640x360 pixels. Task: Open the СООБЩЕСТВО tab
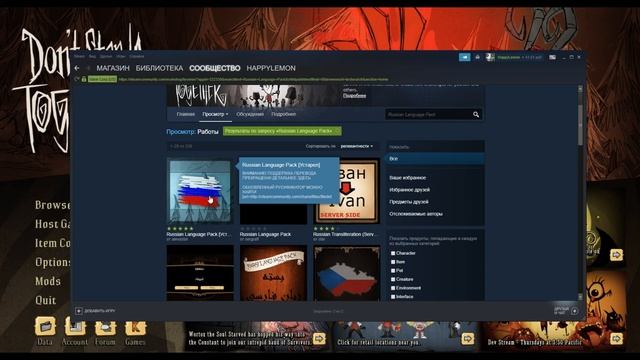215,68
